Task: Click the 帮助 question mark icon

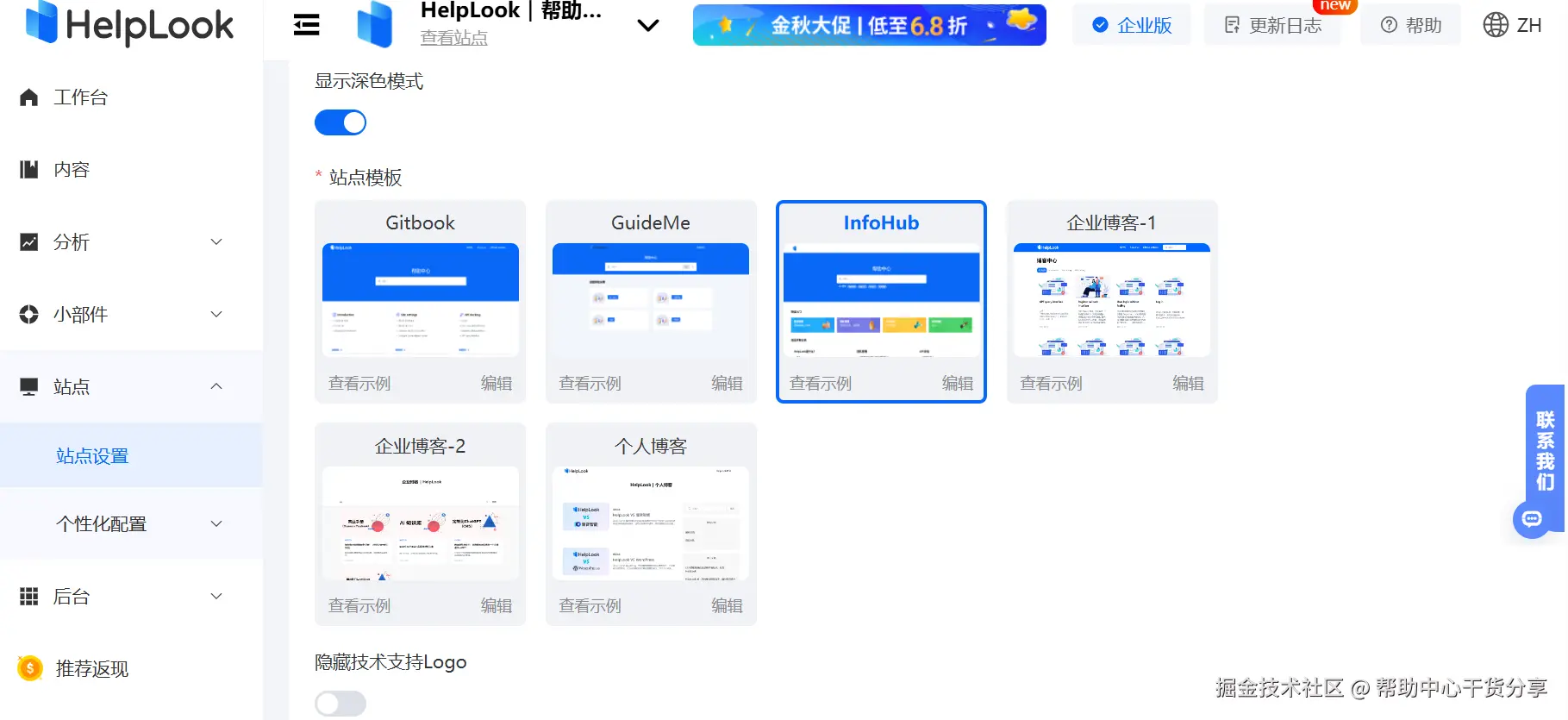Action: (x=1389, y=25)
